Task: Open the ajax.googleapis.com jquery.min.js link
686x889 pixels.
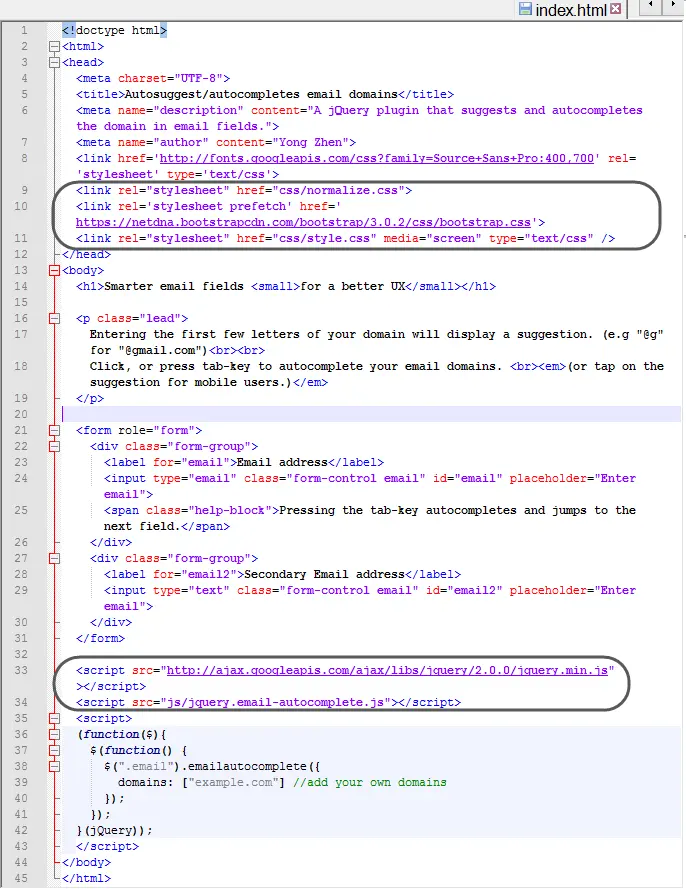Action: coord(387,670)
